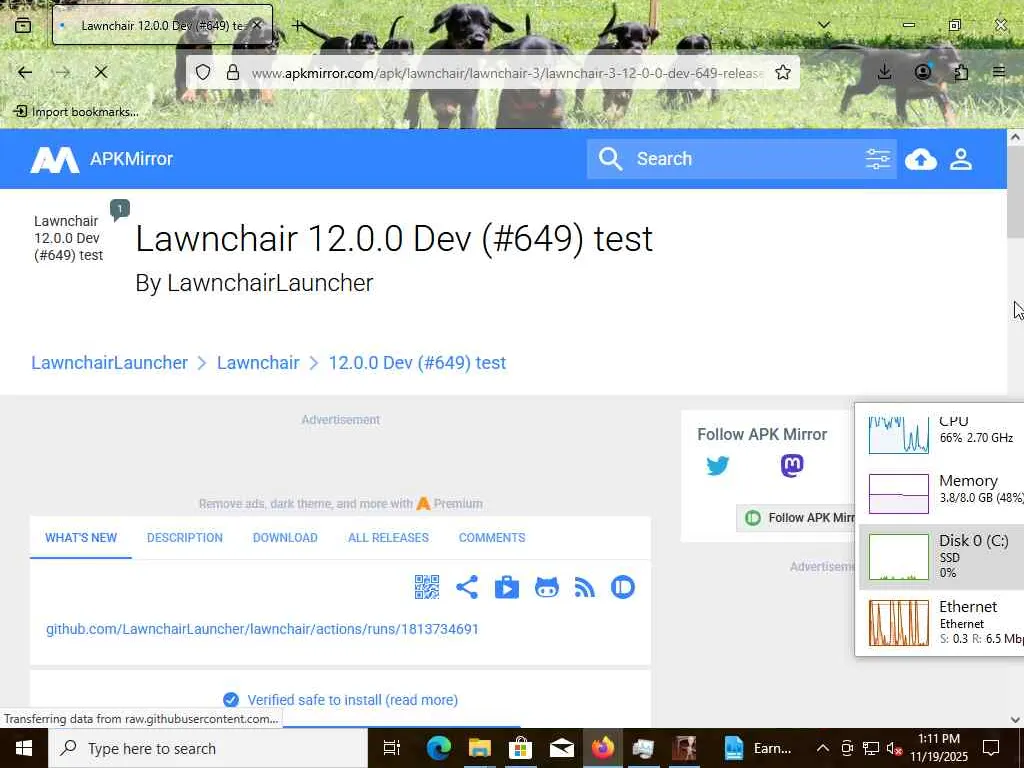Open the LawnchairLauncher breadcrumb link
The image size is (1024, 768).
[110, 363]
